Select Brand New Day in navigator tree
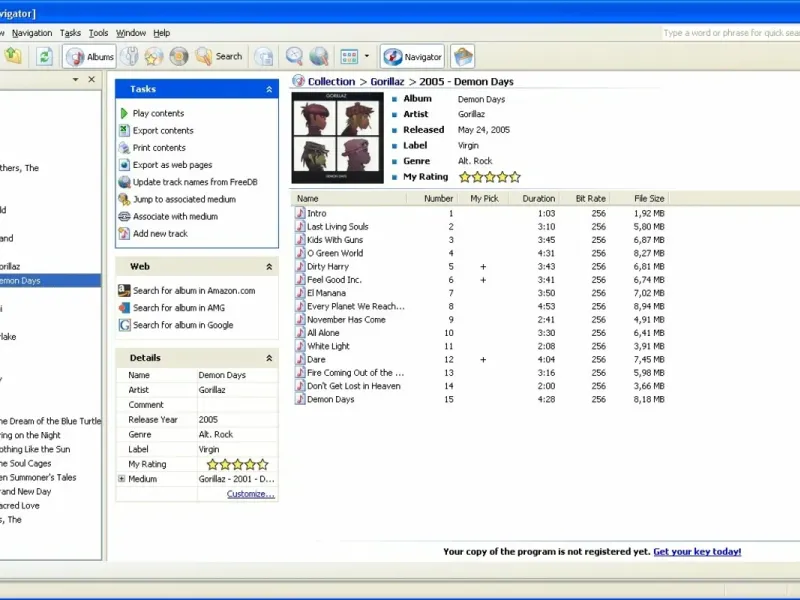Viewport: 800px width, 600px height. tap(26, 492)
